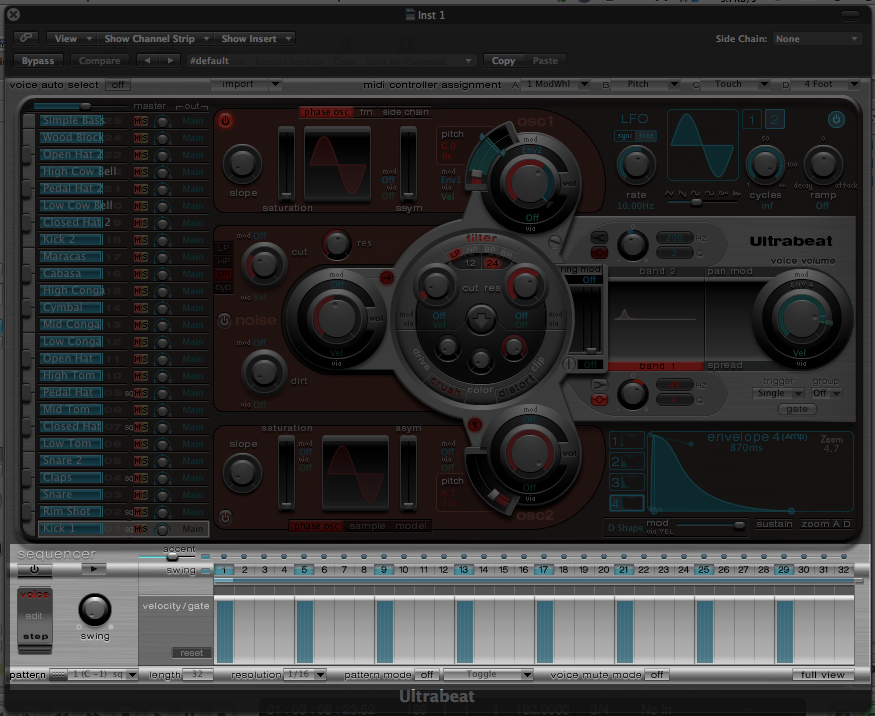Select envelope 1 shape button
The width and height of the screenshot is (875, 716).
click(x=626, y=441)
